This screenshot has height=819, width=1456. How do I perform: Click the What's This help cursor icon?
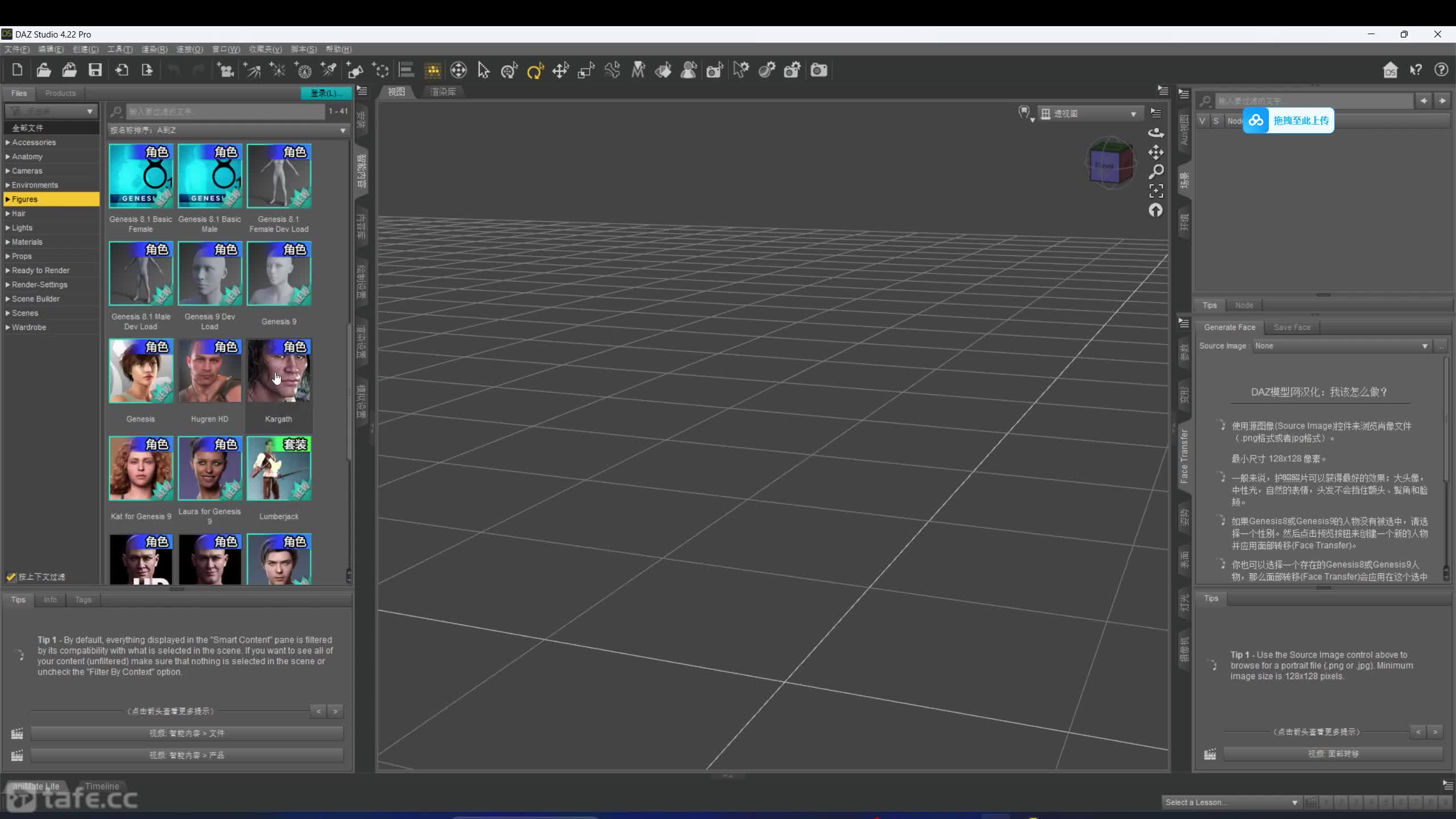(1416, 70)
